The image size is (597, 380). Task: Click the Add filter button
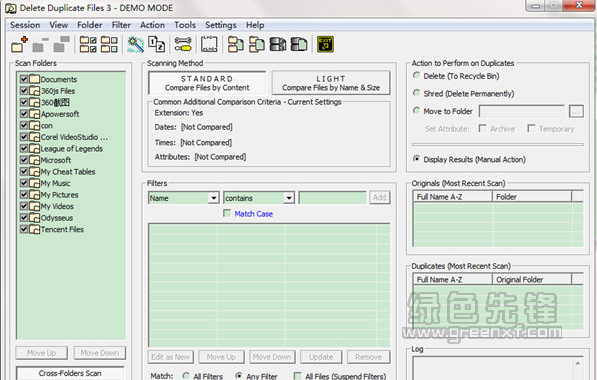coord(379,197)
